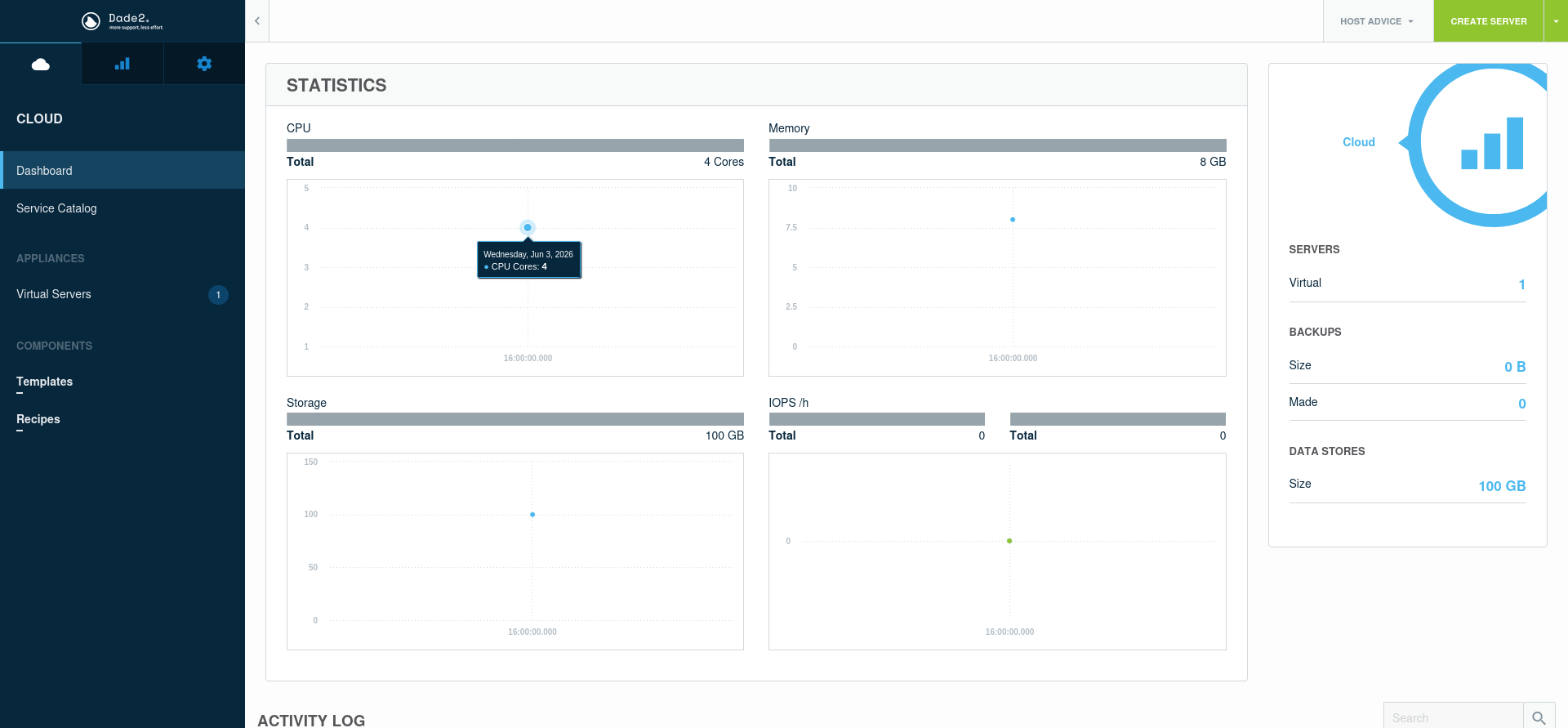Screen dimensions: 1568x728
Task: Open the Host Advice dropdown
Action: tap(1378, 21)
